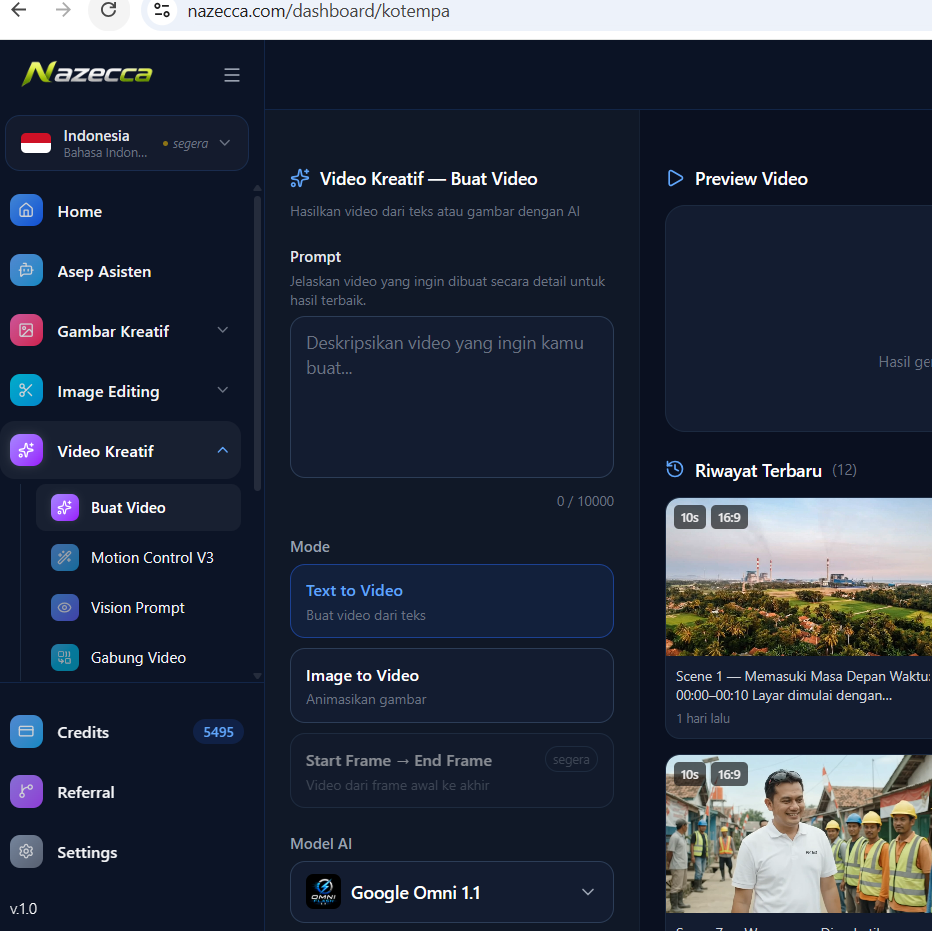932x931 pixels.
Task: Click the Asep Asisten label
Action: 104,272
